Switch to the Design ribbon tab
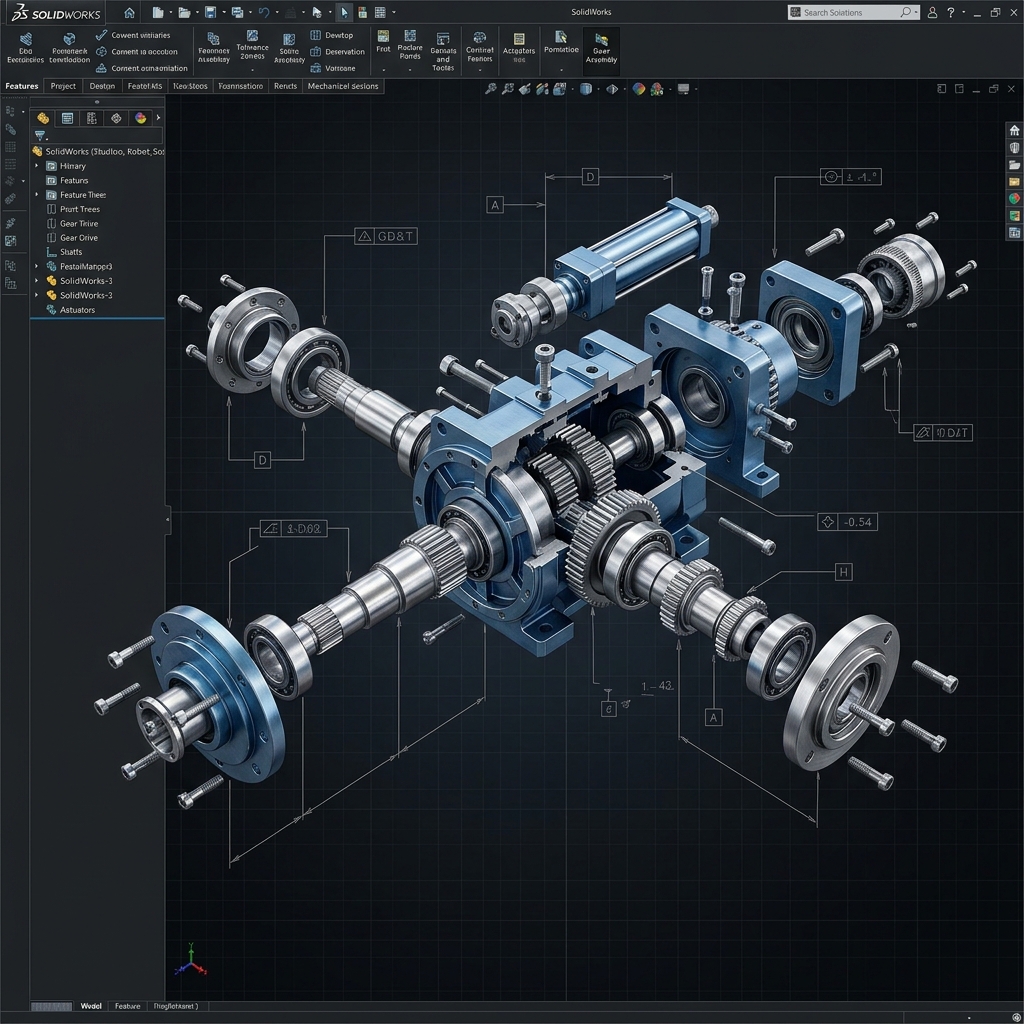 [102, 86]
